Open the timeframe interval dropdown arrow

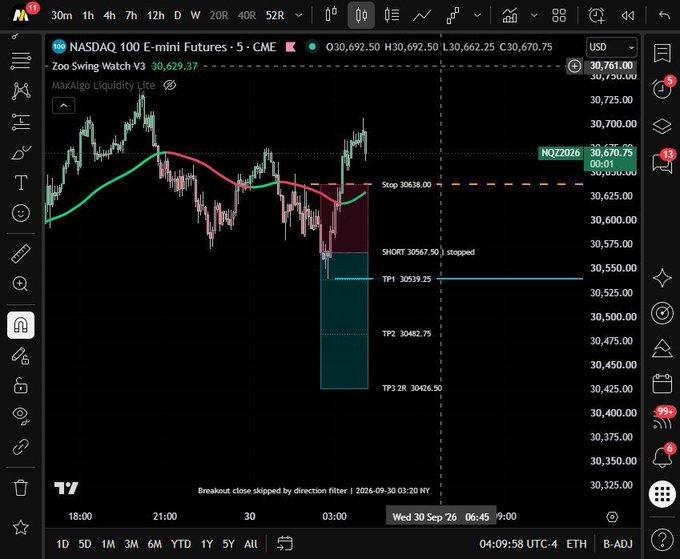tap(299, 16)
